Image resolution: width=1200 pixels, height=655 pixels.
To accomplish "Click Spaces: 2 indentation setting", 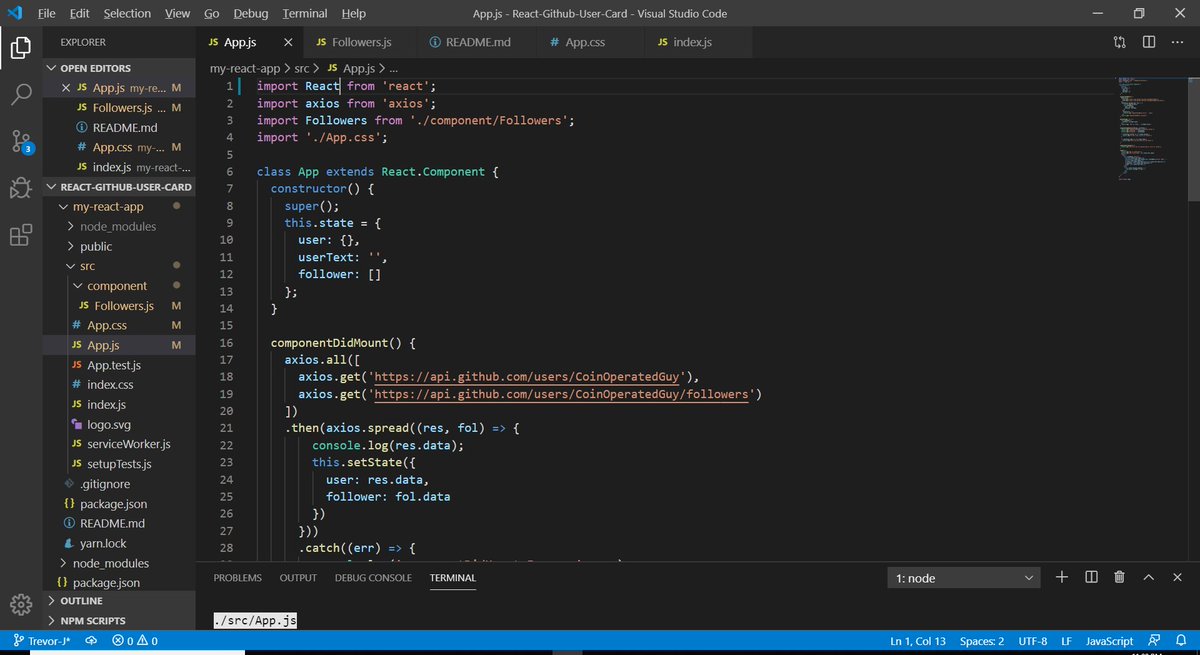I will click(982, 641).
